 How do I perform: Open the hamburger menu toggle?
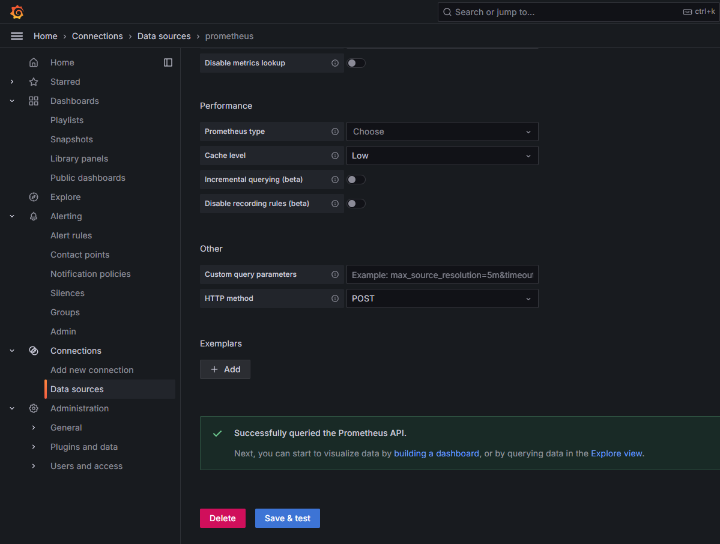click(17, 36)
